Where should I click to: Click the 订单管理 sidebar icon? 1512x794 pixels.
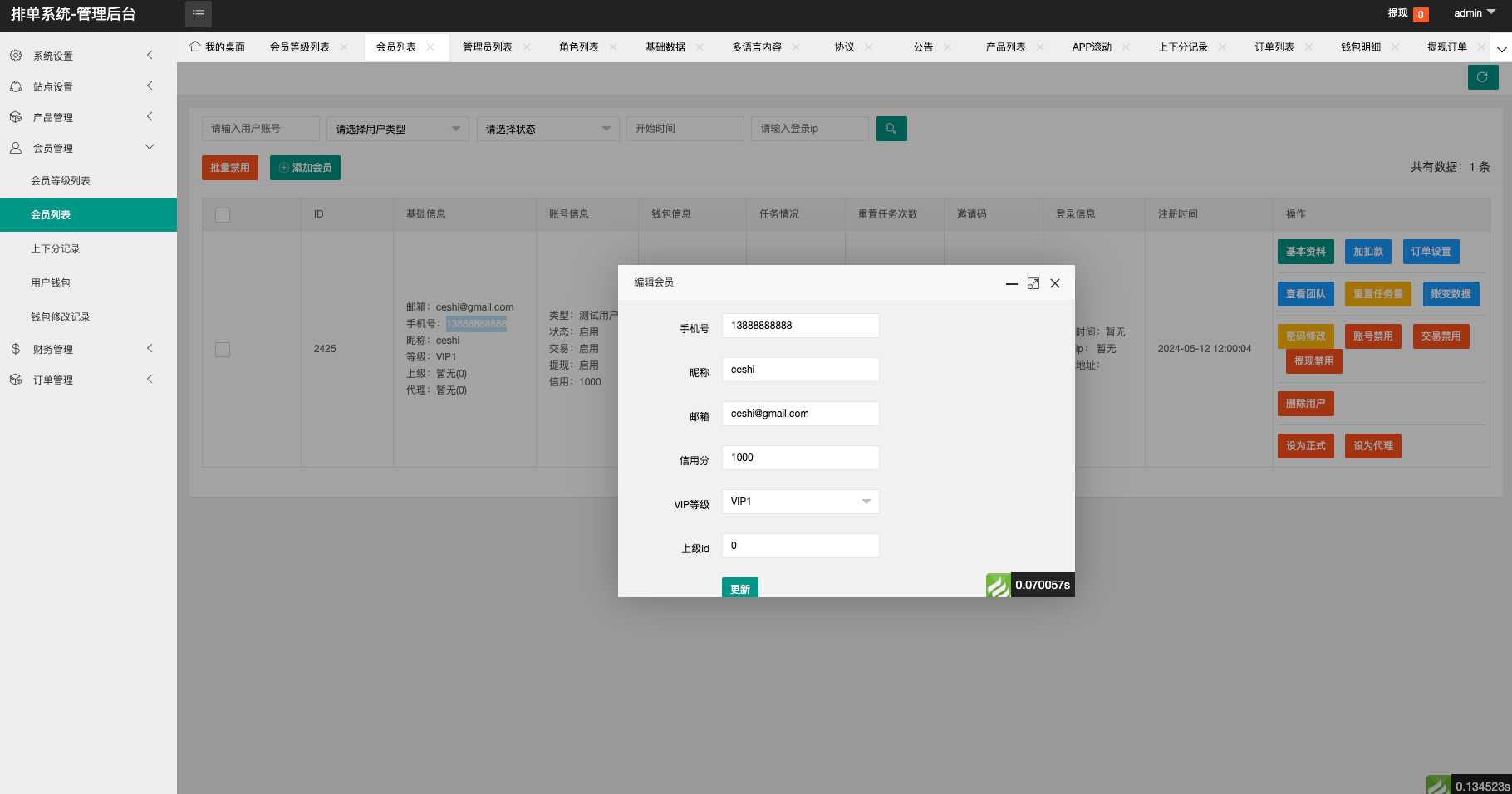pos(16,380)
